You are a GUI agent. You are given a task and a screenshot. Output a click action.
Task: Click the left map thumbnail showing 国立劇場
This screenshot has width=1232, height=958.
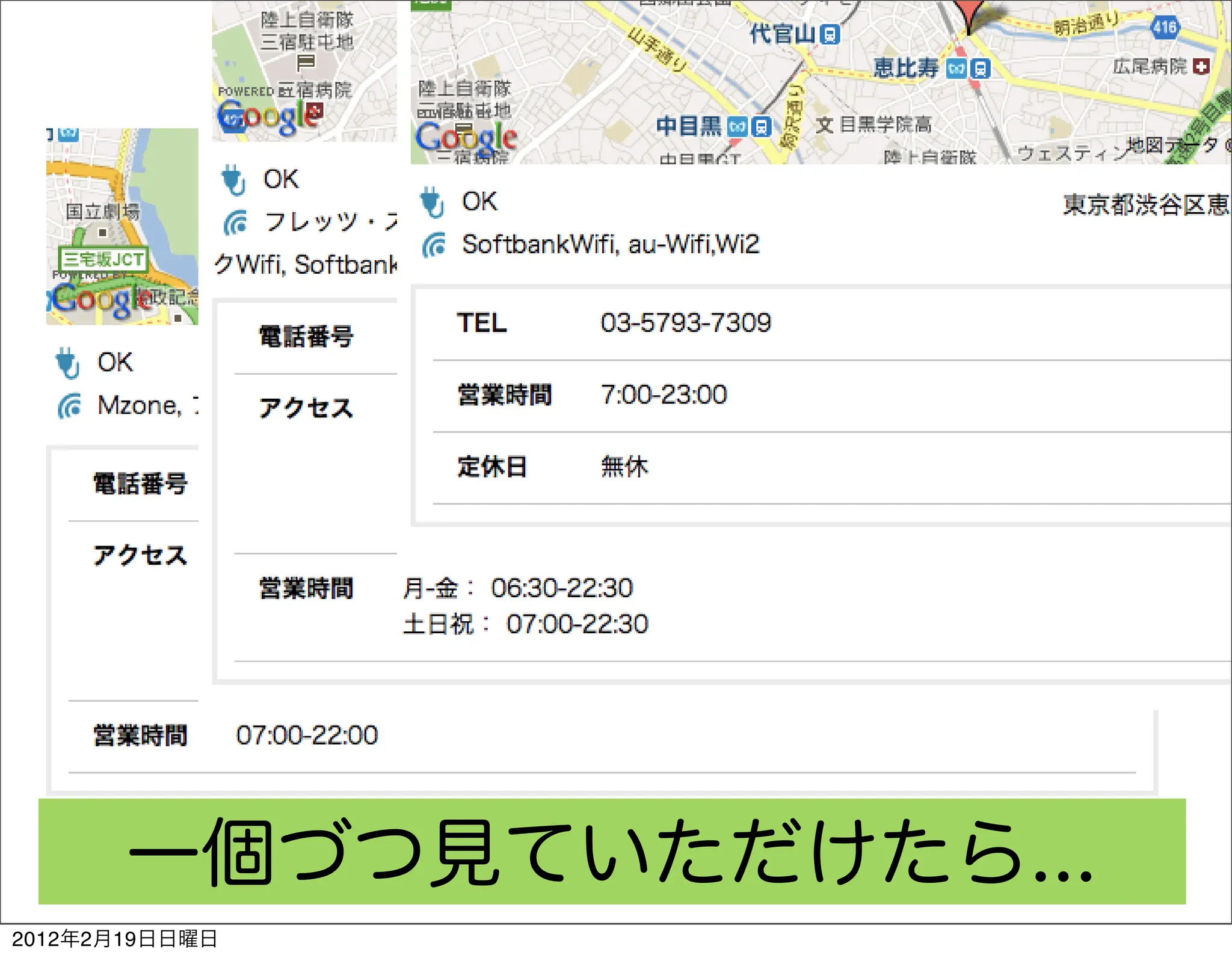122,227
